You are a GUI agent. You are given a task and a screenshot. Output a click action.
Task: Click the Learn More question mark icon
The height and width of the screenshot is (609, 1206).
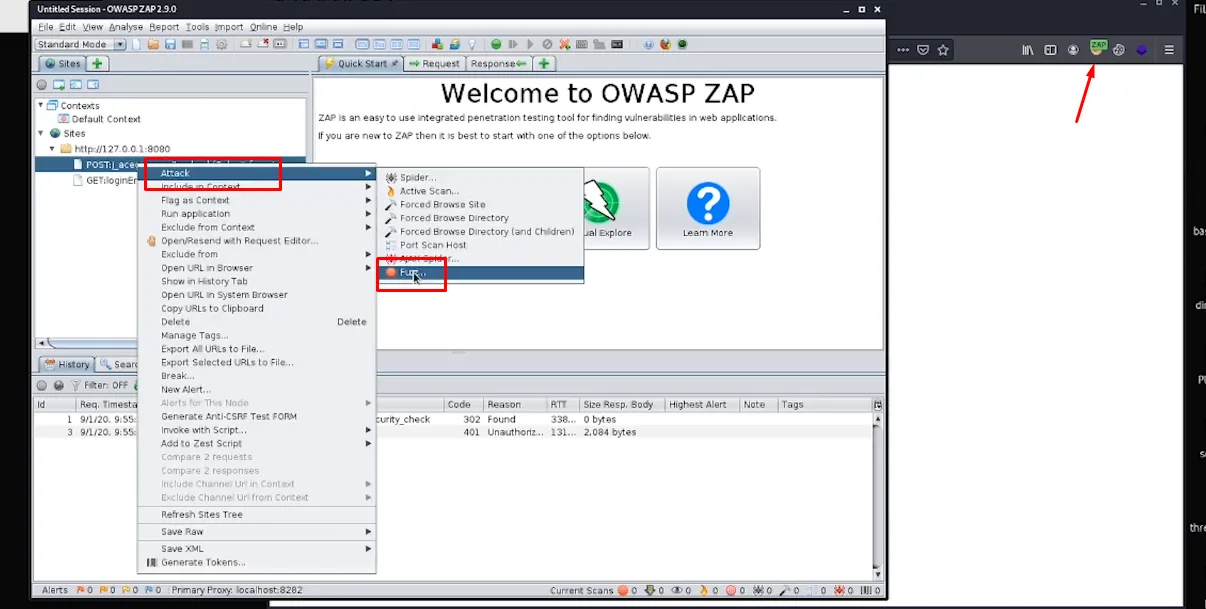[707, 203]
